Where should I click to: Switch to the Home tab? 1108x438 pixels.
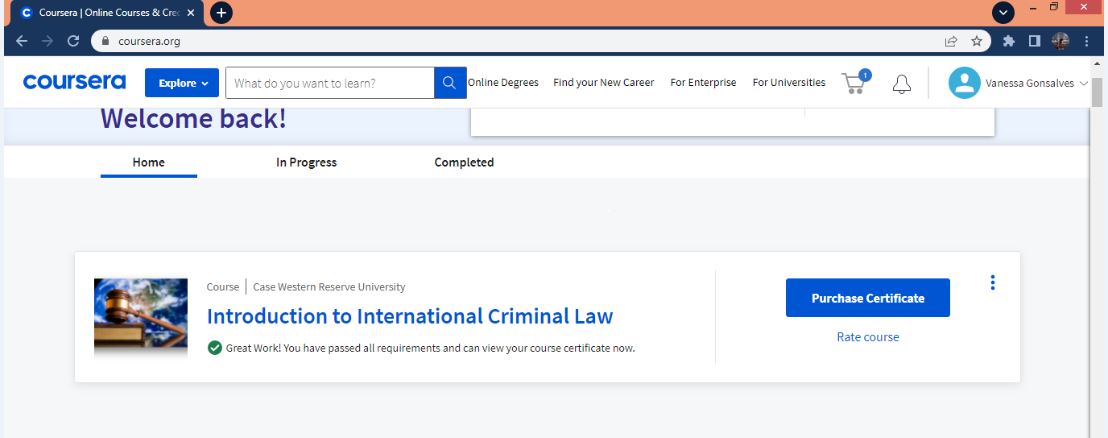[x=148, y=162]
